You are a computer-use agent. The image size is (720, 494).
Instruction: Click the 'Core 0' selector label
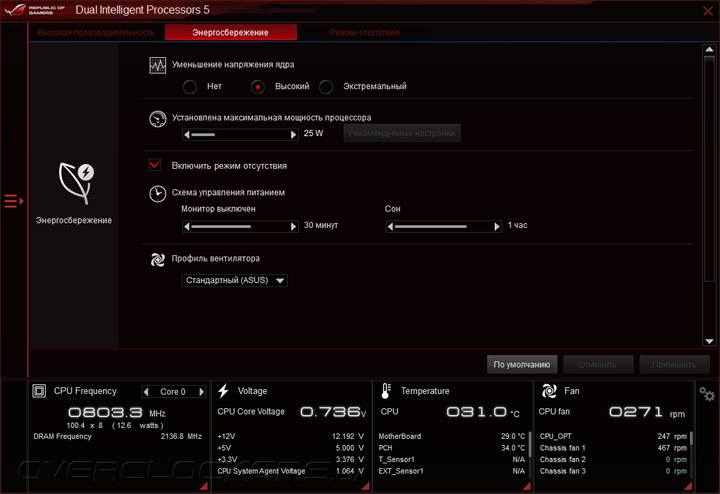[173, 392]
